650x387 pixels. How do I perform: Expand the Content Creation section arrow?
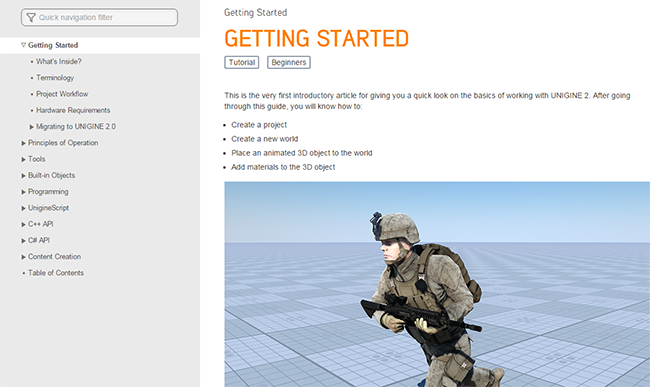coord(23,257)
